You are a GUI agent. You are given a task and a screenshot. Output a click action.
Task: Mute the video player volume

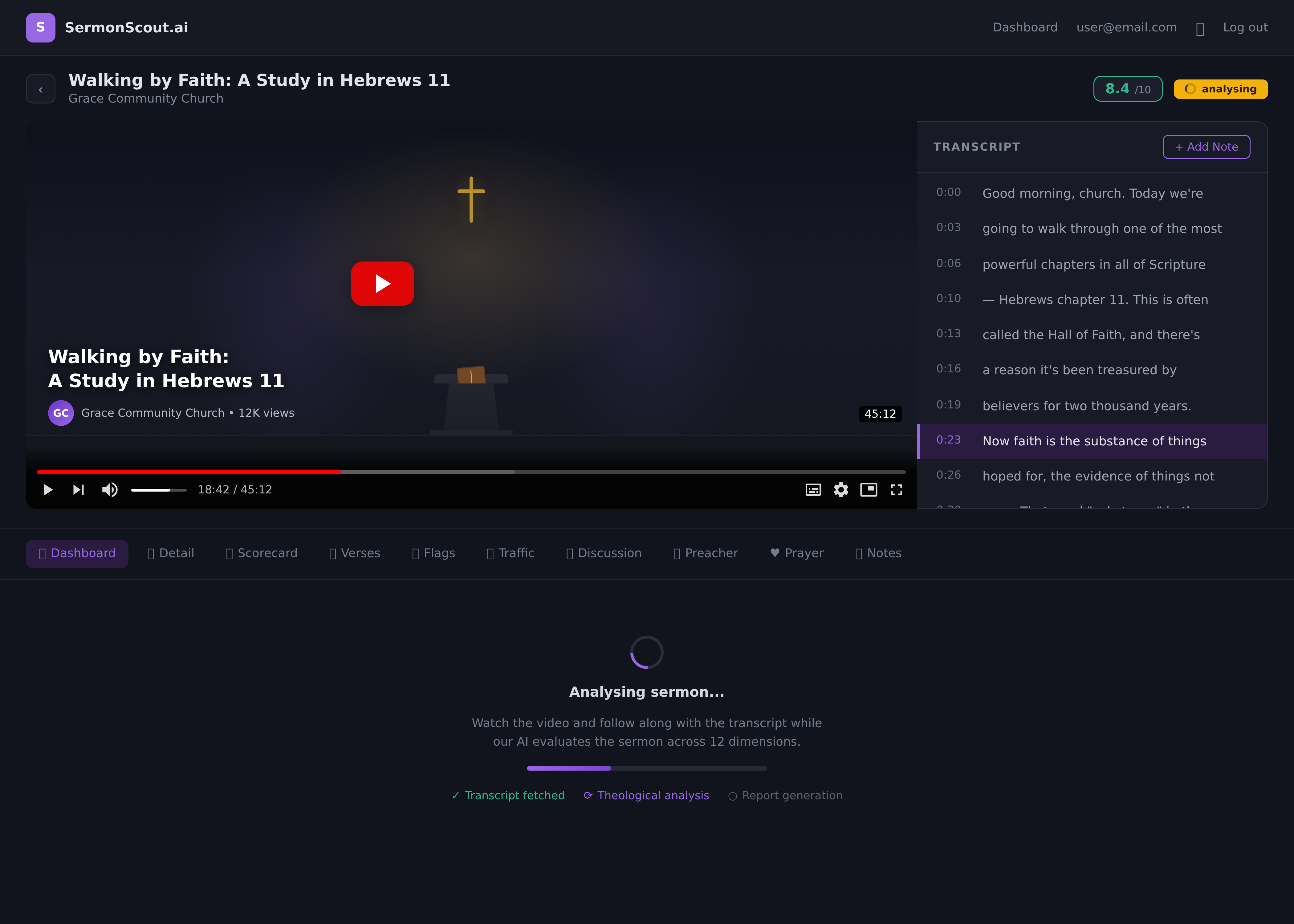click(110, 489)
